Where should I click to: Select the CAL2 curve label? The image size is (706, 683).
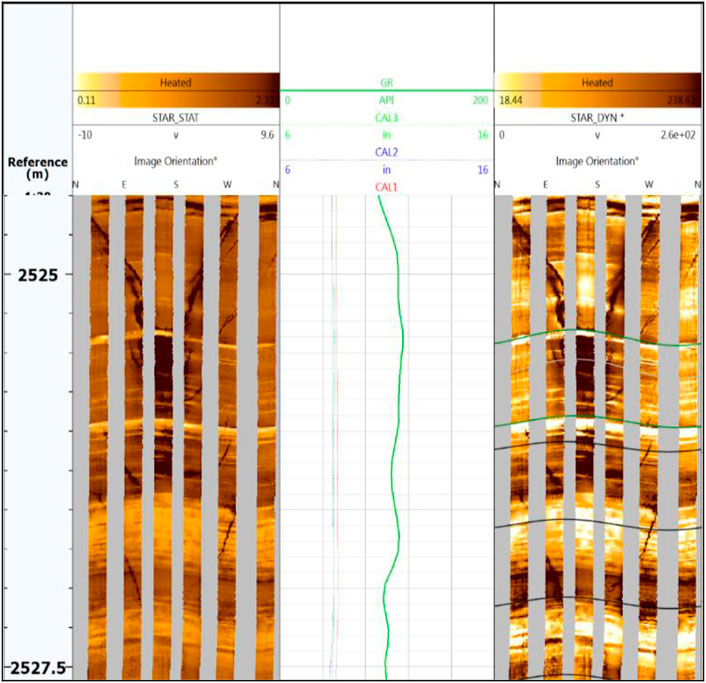386,153
